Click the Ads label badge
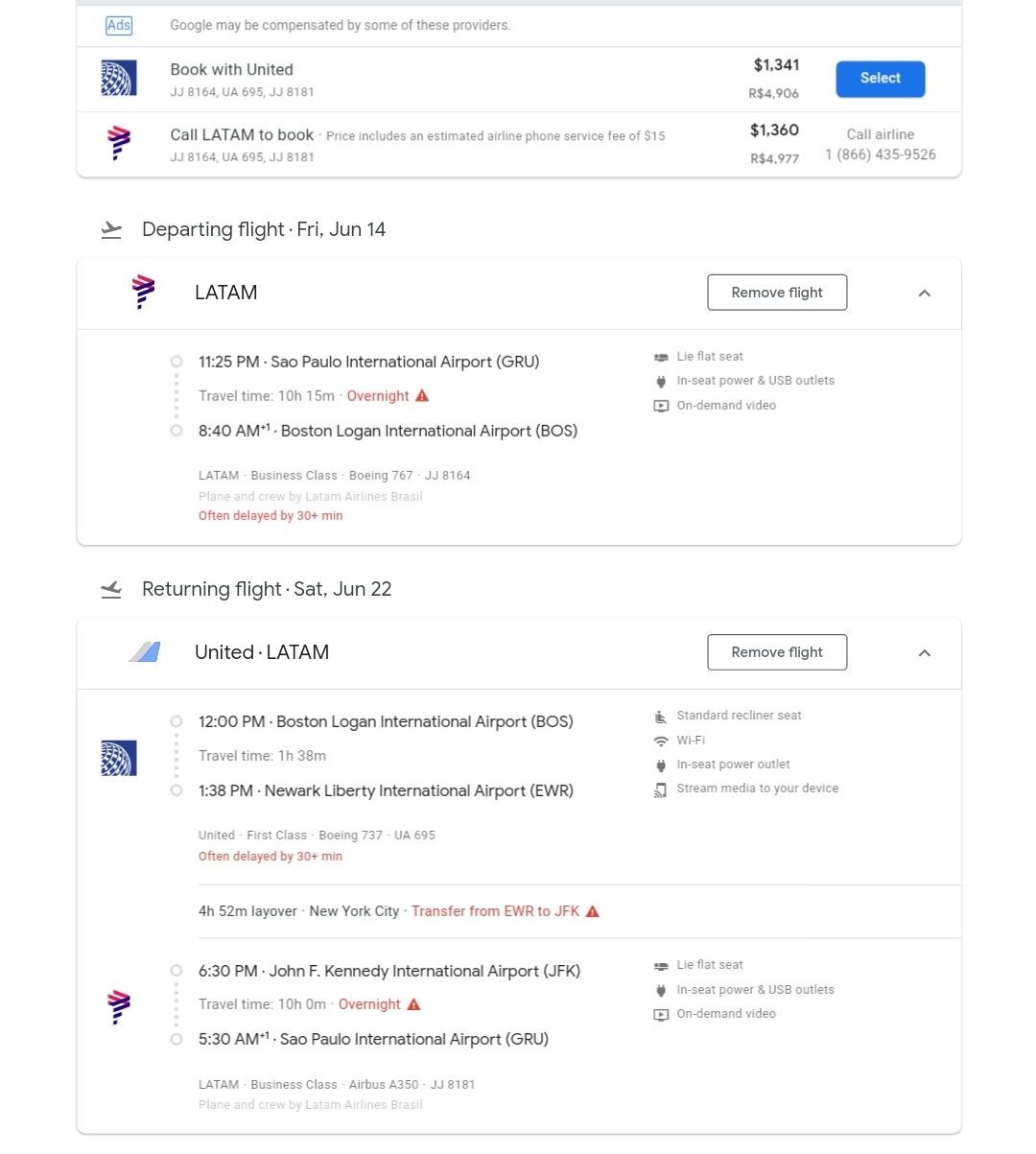Screen dimensions: 1036x1154 click(x=119, y=26)
